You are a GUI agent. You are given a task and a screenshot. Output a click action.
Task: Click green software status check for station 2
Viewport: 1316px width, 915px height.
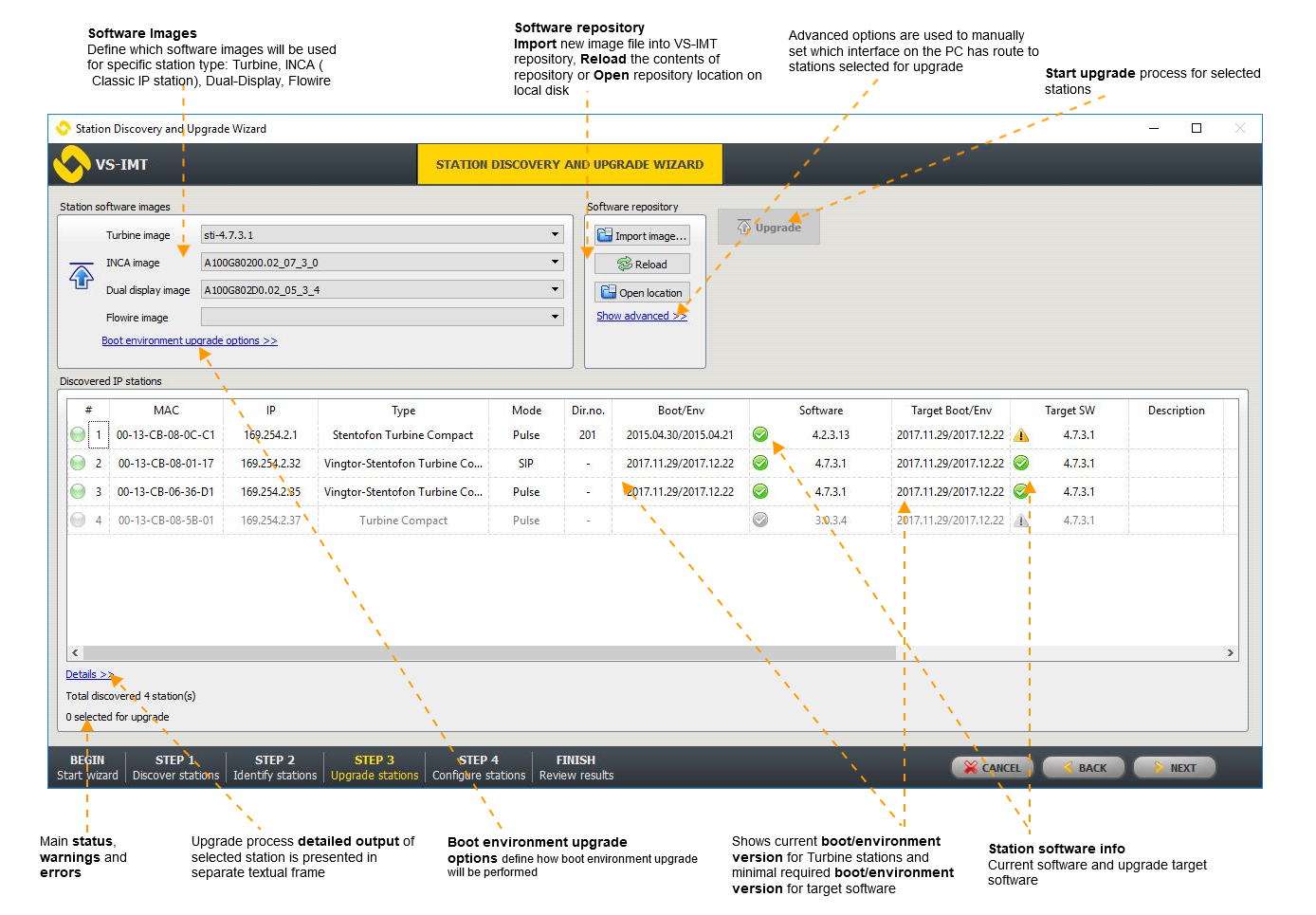pyautogui.click(x=760, y=464)
